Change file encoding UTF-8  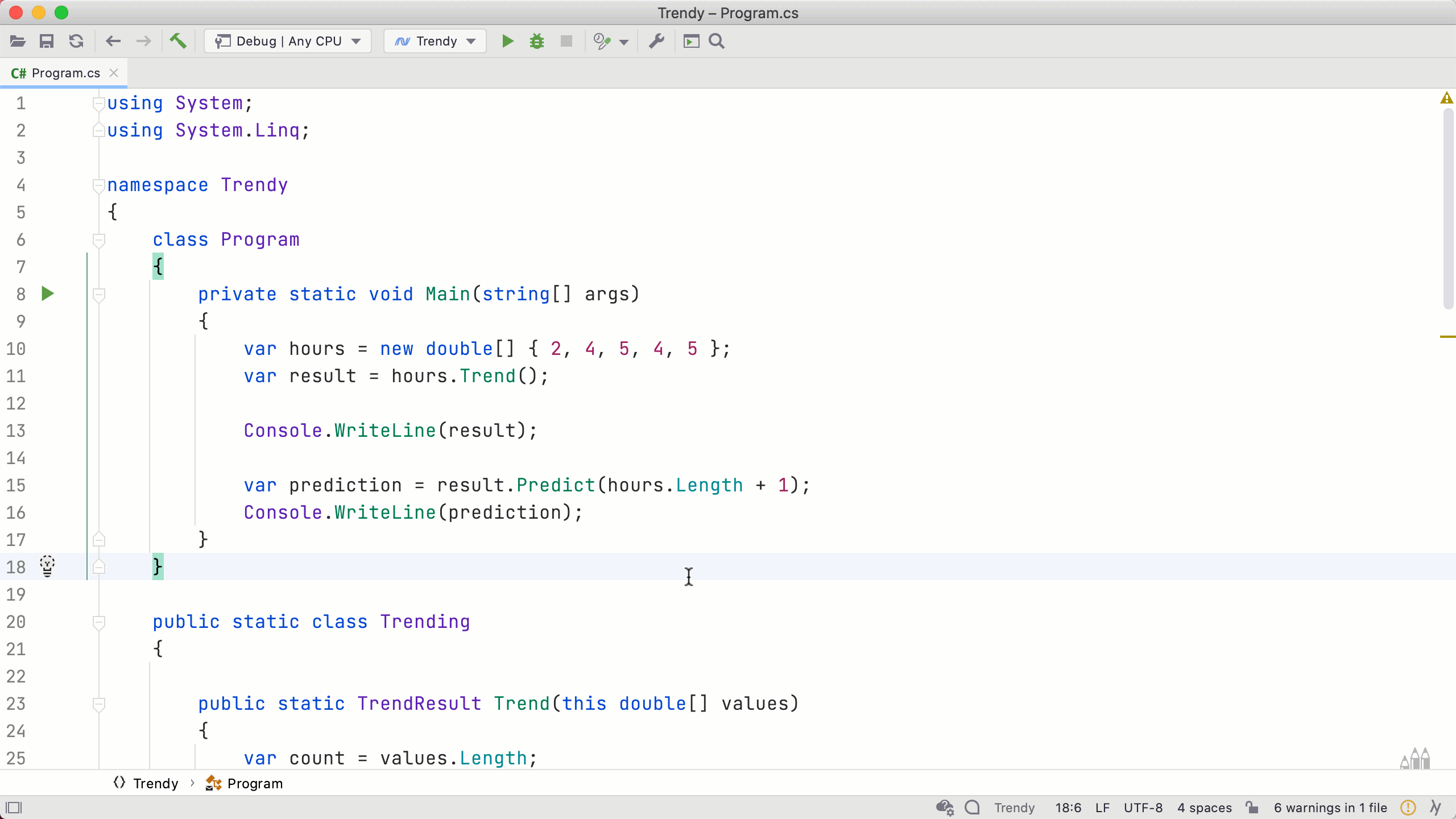1143,808
